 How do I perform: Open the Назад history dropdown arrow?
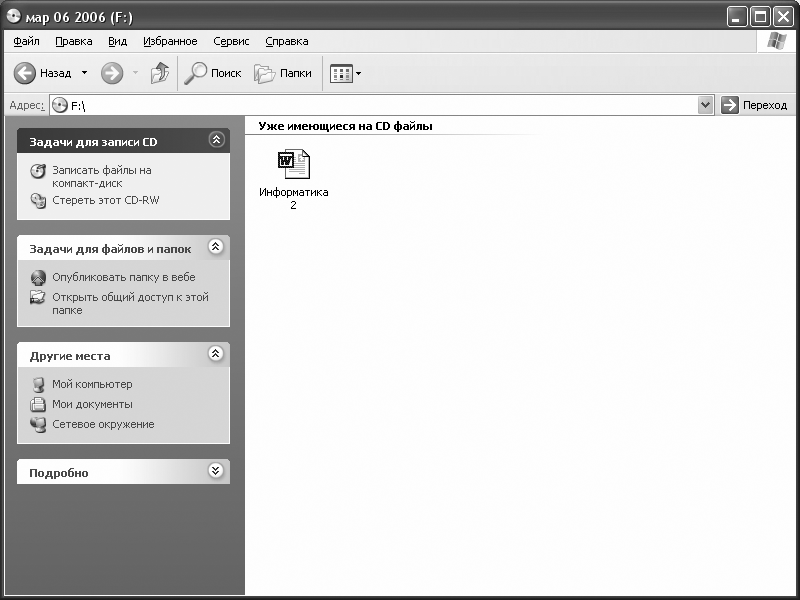click(84, 73)
